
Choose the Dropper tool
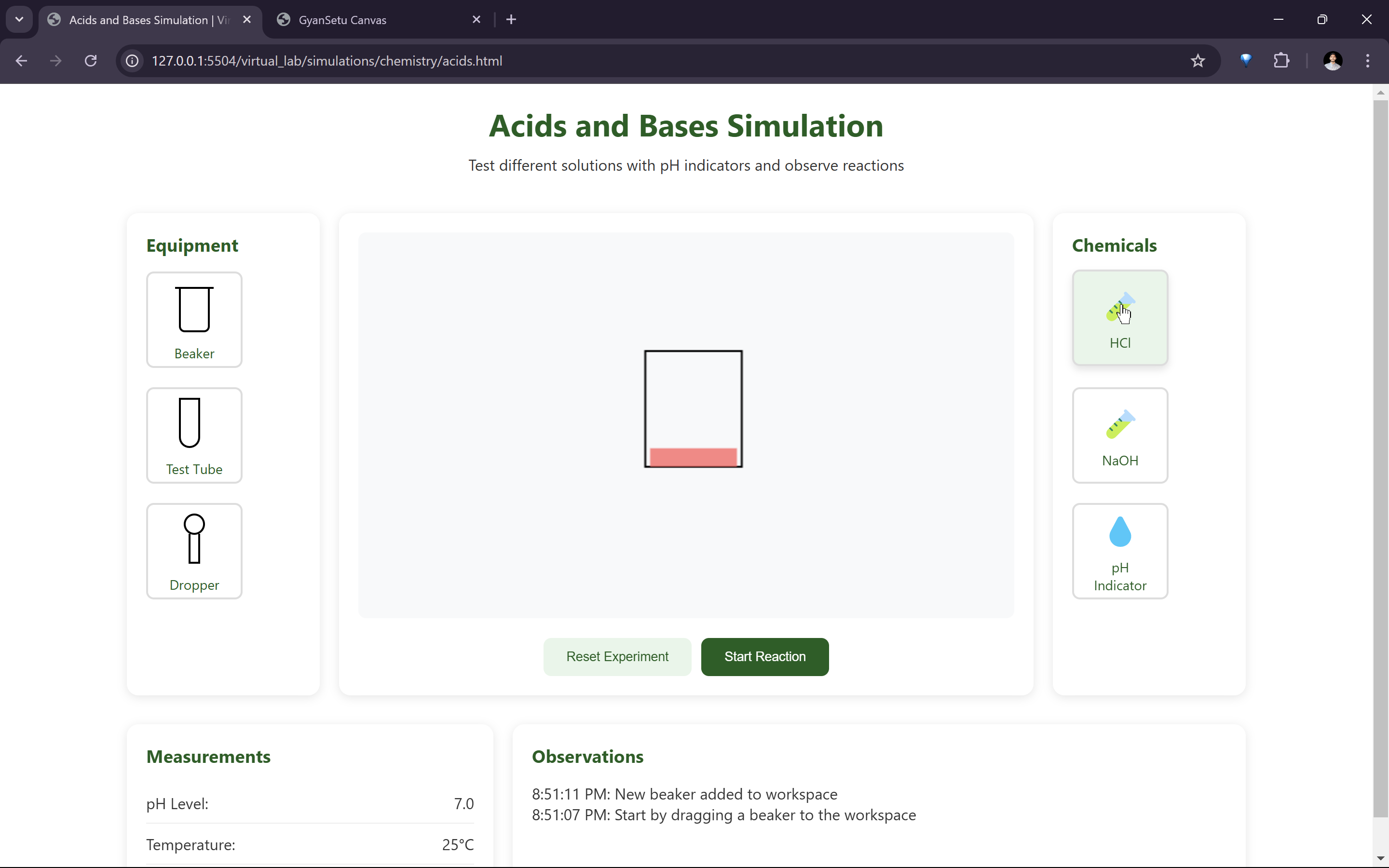click(194, 551)
